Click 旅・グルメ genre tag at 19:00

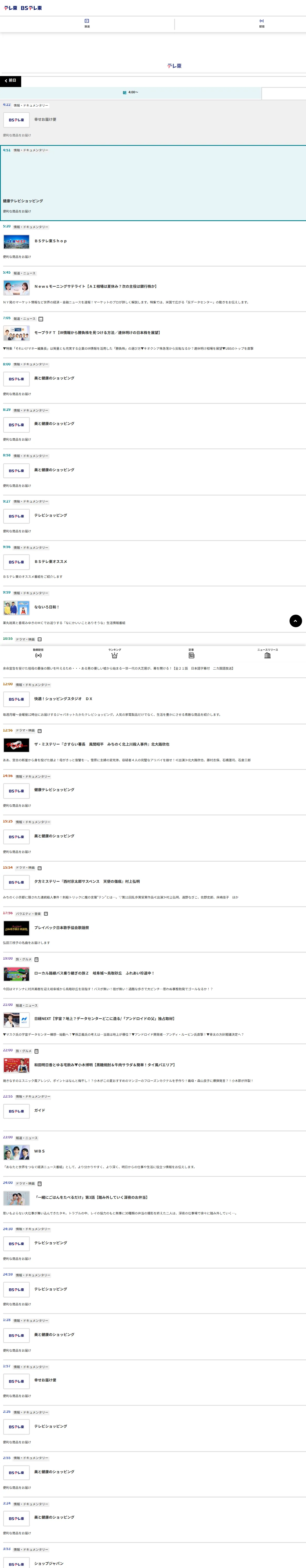coord(23,959)
